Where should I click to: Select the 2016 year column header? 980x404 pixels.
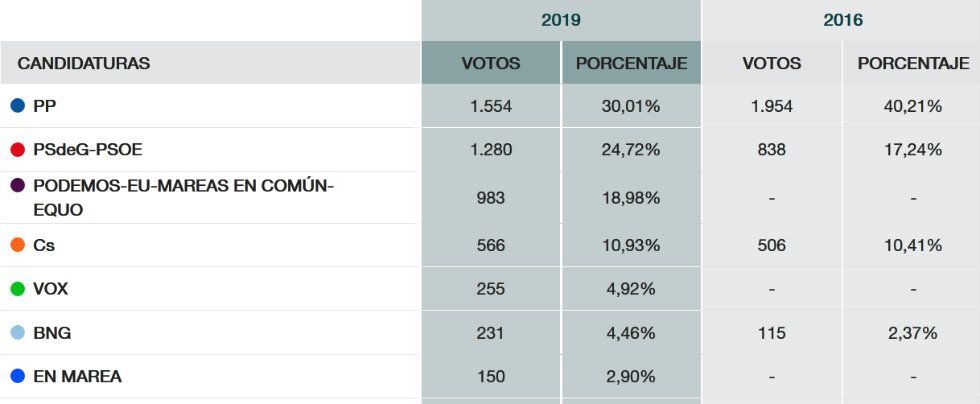pos(842,20)
